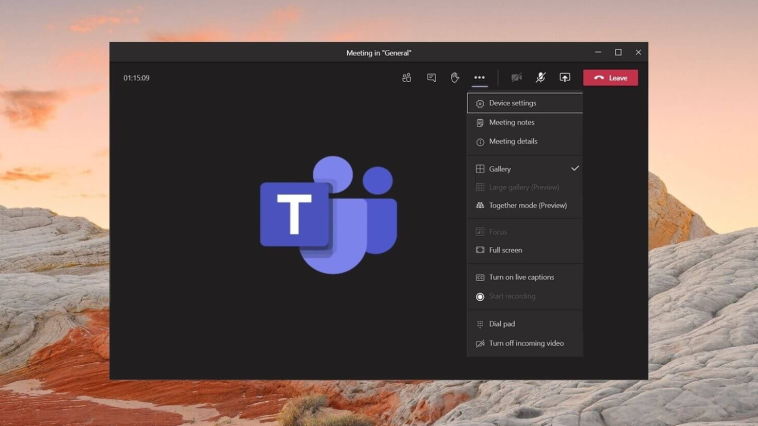
Task: Select the Dial pad grid icon
Action: point(480,324)
